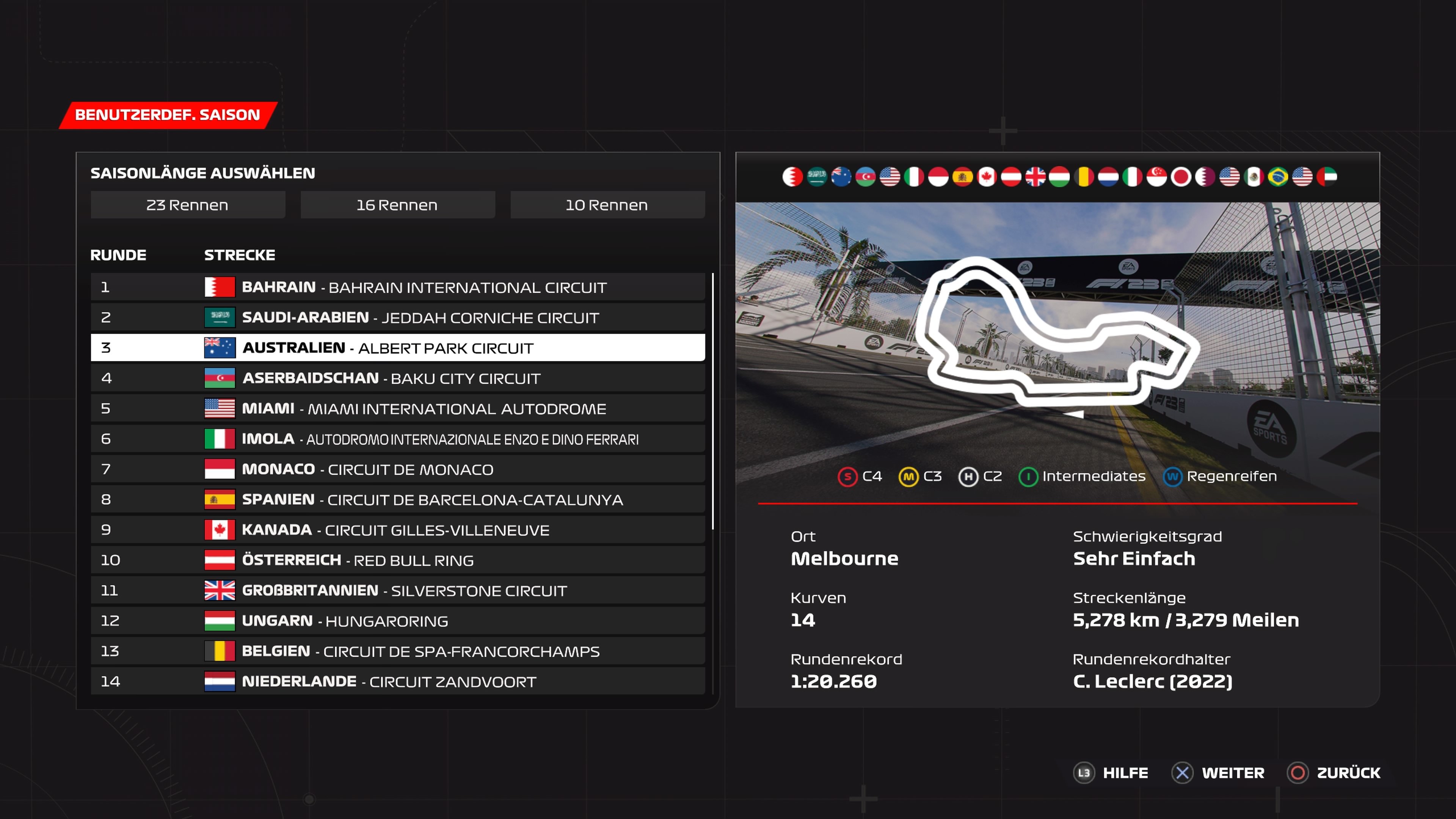The image size is (1456, 819).
Task: Pick the Österreich Red Bull Ring row
Action: point(398,560)
